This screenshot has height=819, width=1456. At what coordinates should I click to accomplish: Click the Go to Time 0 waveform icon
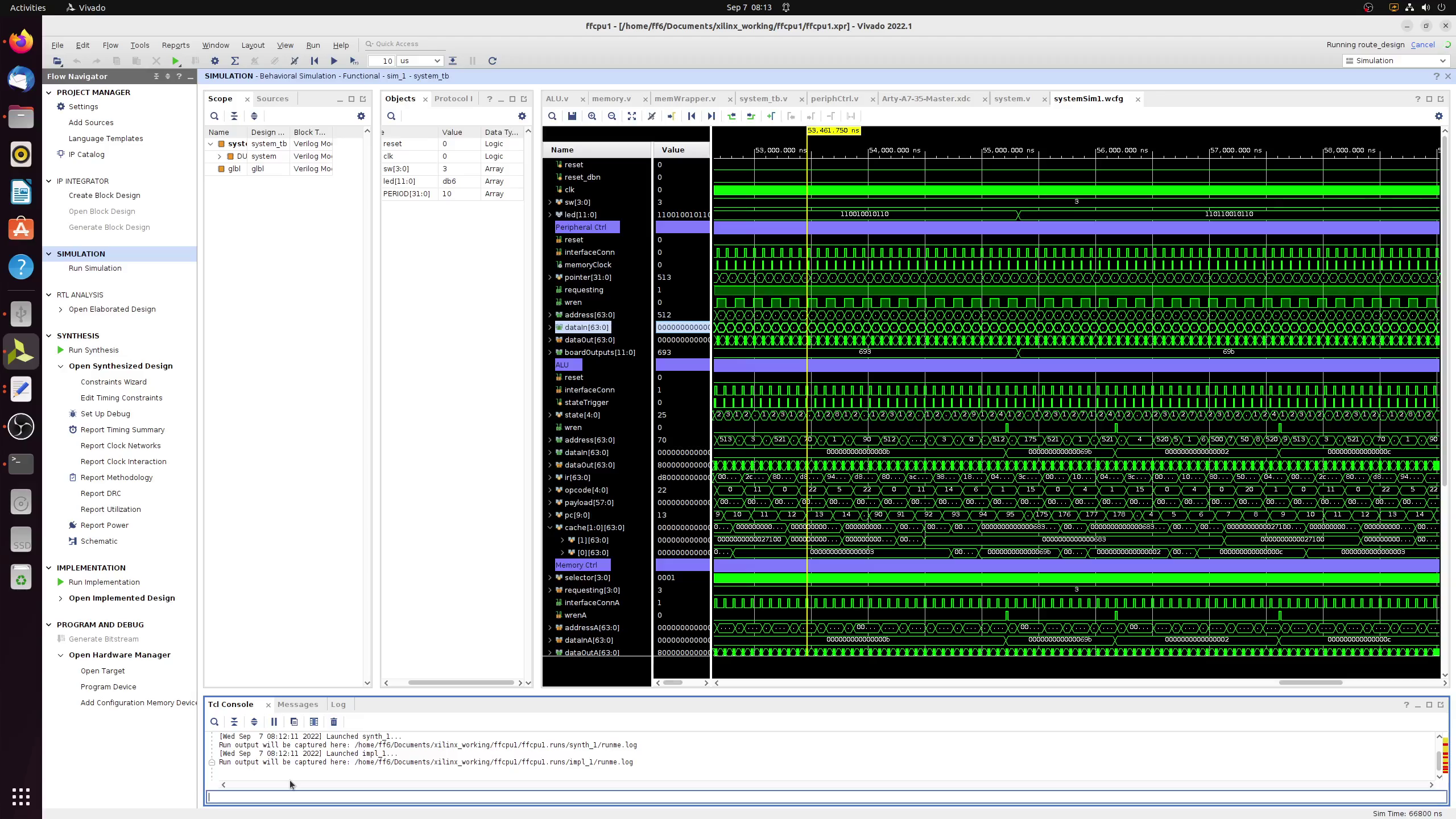(x=691, y=116)
